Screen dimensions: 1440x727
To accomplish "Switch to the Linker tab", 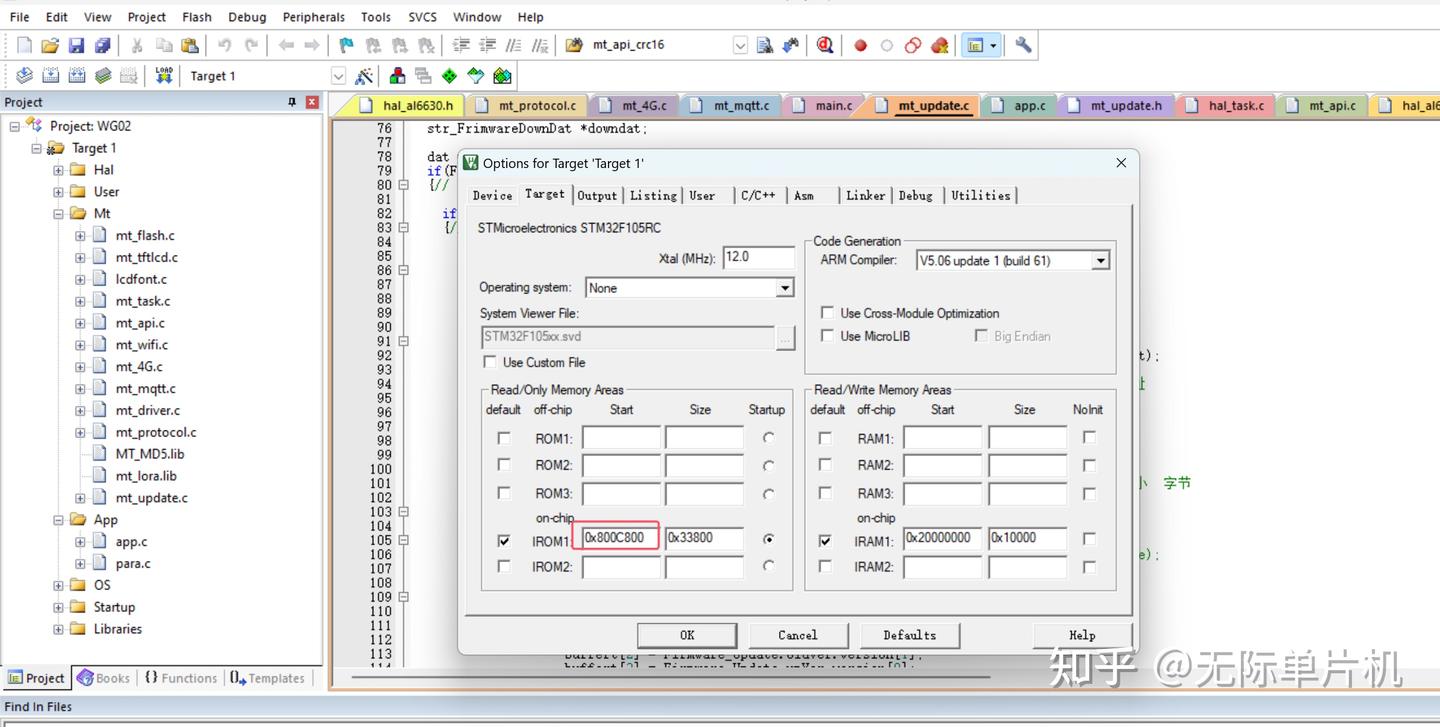I will tap(865, 196).
